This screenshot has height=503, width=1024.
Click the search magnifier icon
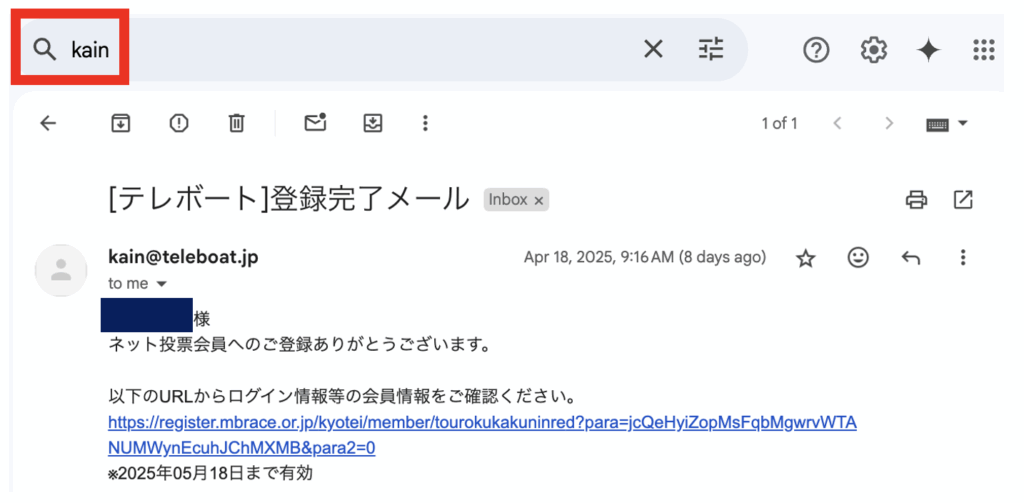click(44, 49)
